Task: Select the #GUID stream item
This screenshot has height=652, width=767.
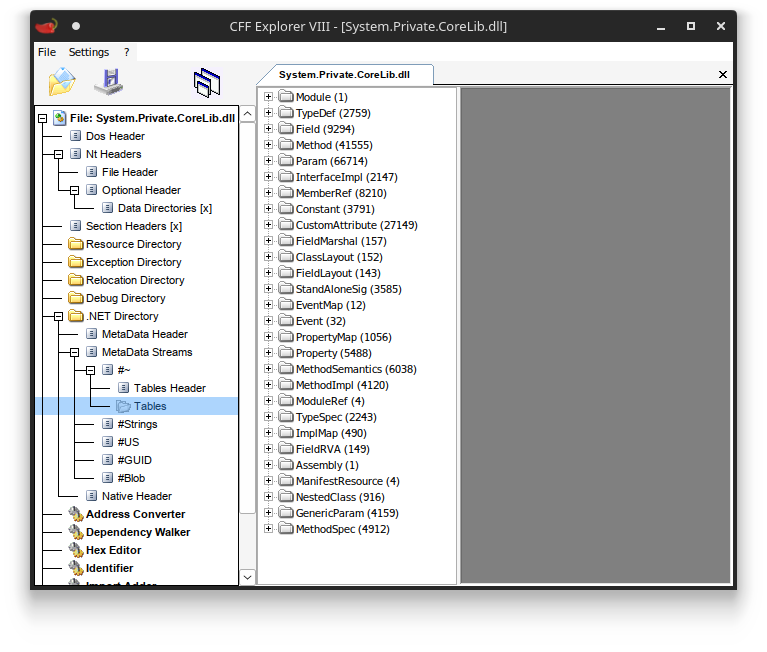Action: point(135,460)
